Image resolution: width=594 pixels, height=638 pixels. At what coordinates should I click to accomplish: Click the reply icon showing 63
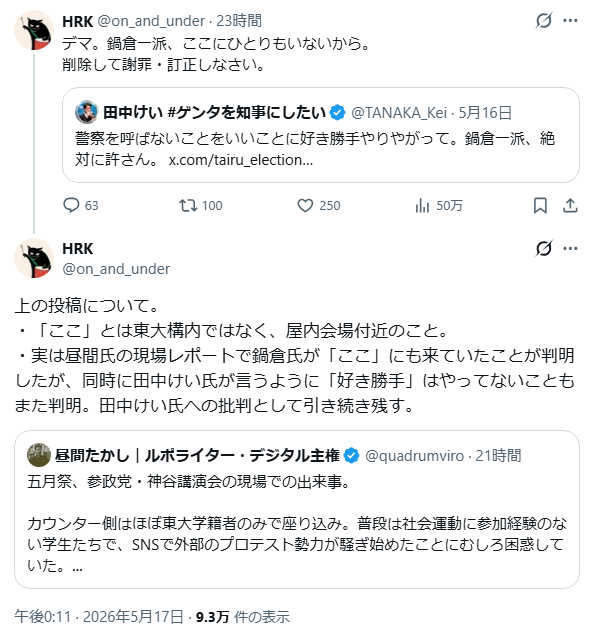click(71, 205)
